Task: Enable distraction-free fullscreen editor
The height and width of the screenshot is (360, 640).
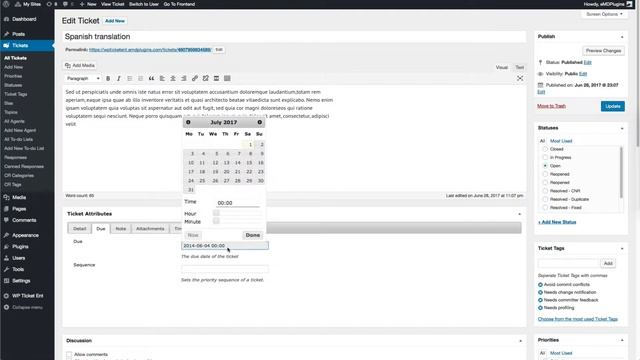Action: pyautogui.click(x=520, y=78)
